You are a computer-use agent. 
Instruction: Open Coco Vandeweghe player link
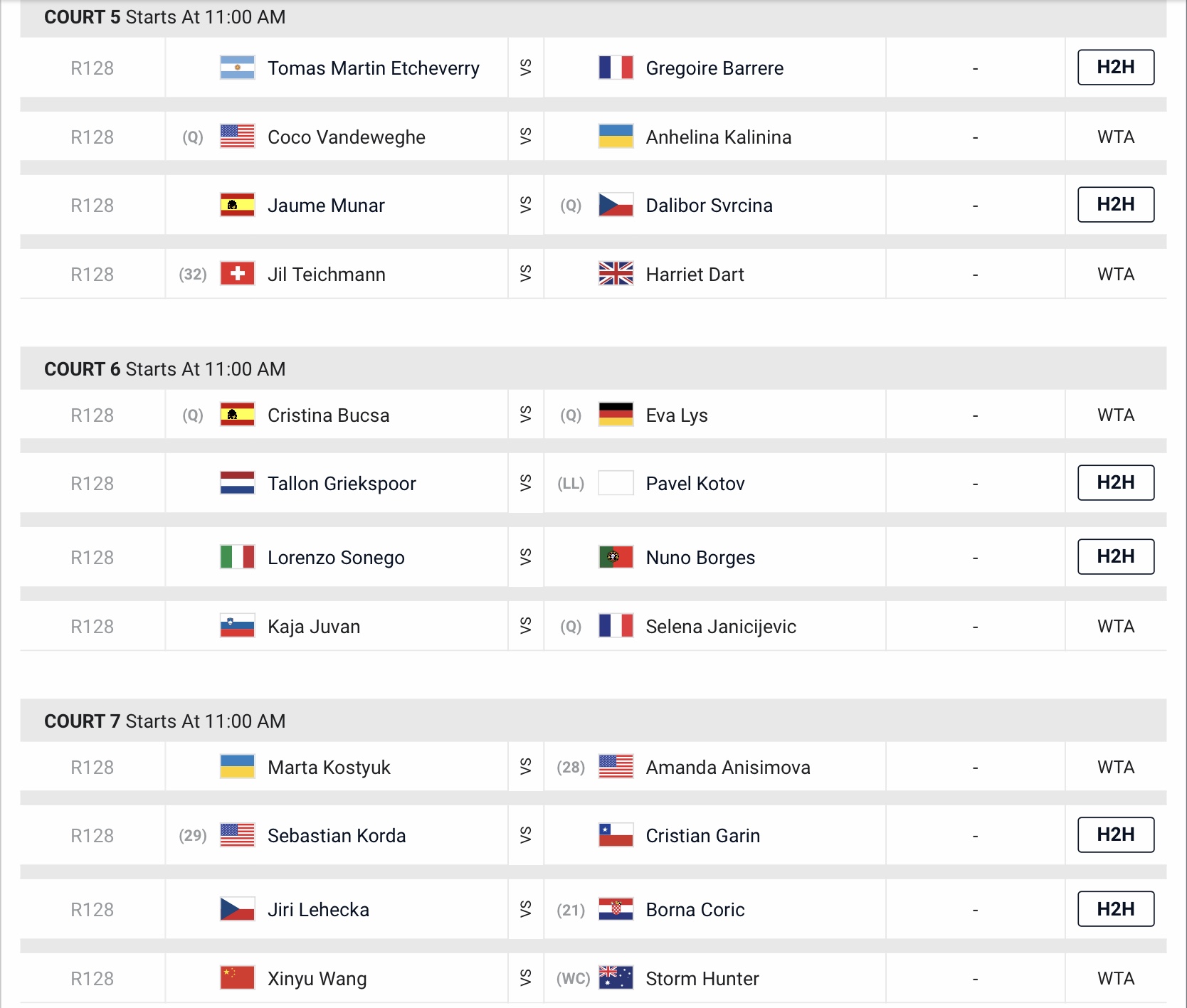tap(346, 137)
